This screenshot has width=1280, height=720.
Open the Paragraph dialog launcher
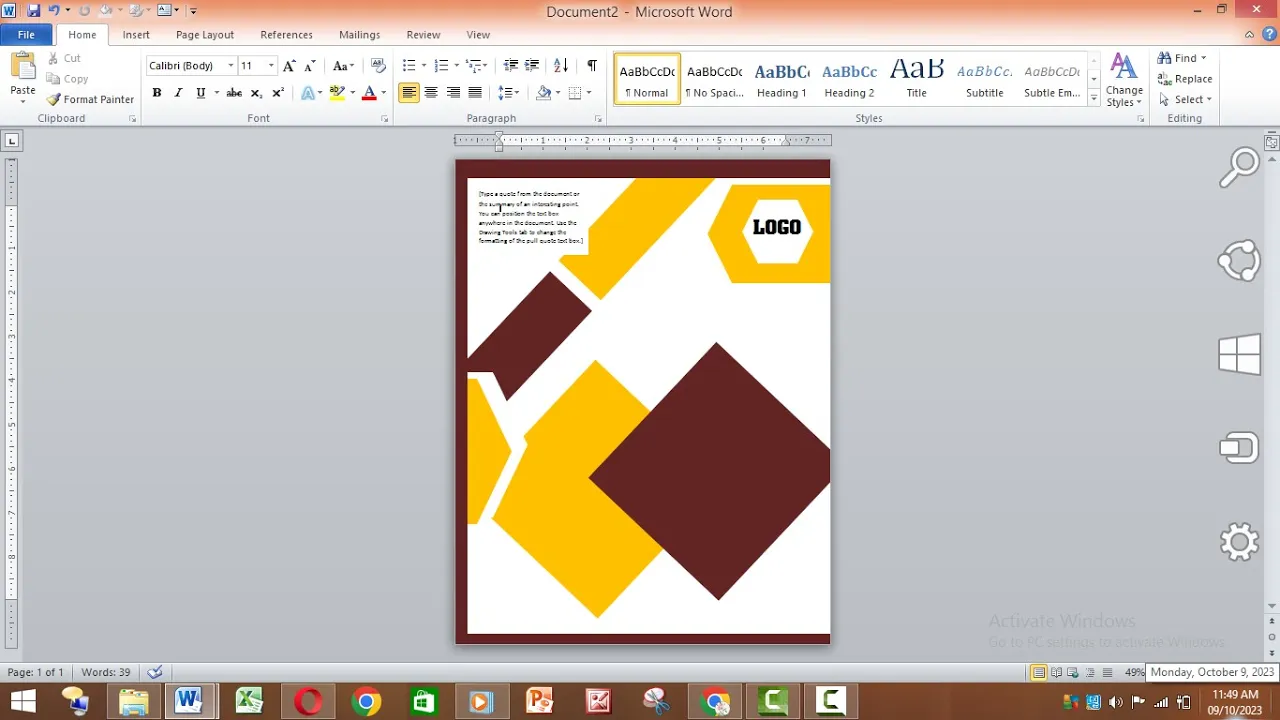pos(598,119)
